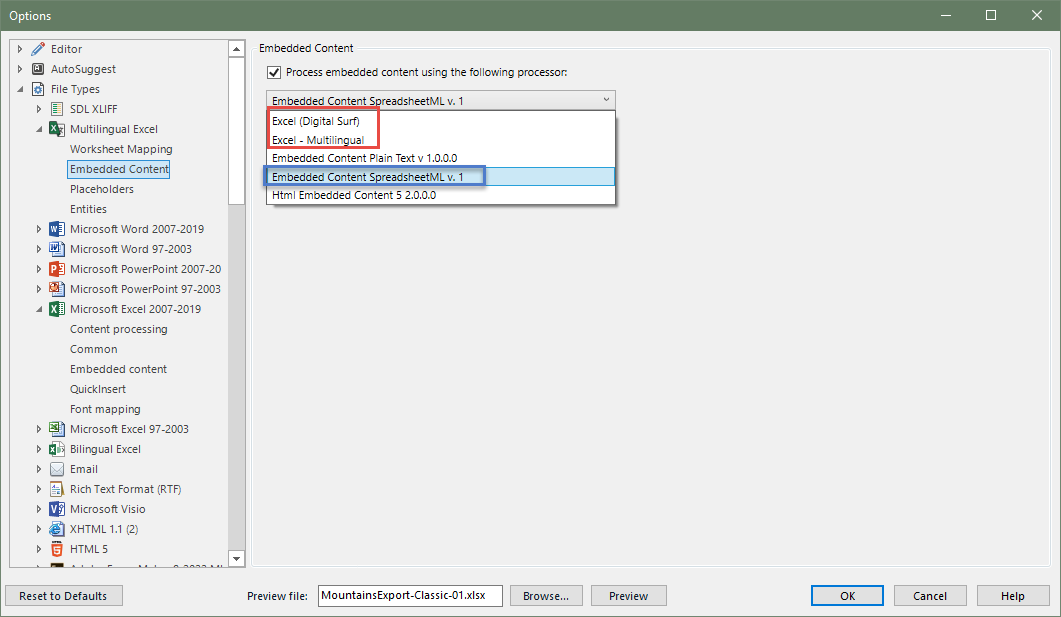
Task: Select Worksheet Mapping under Multilingual Excel
Action: 121,149
